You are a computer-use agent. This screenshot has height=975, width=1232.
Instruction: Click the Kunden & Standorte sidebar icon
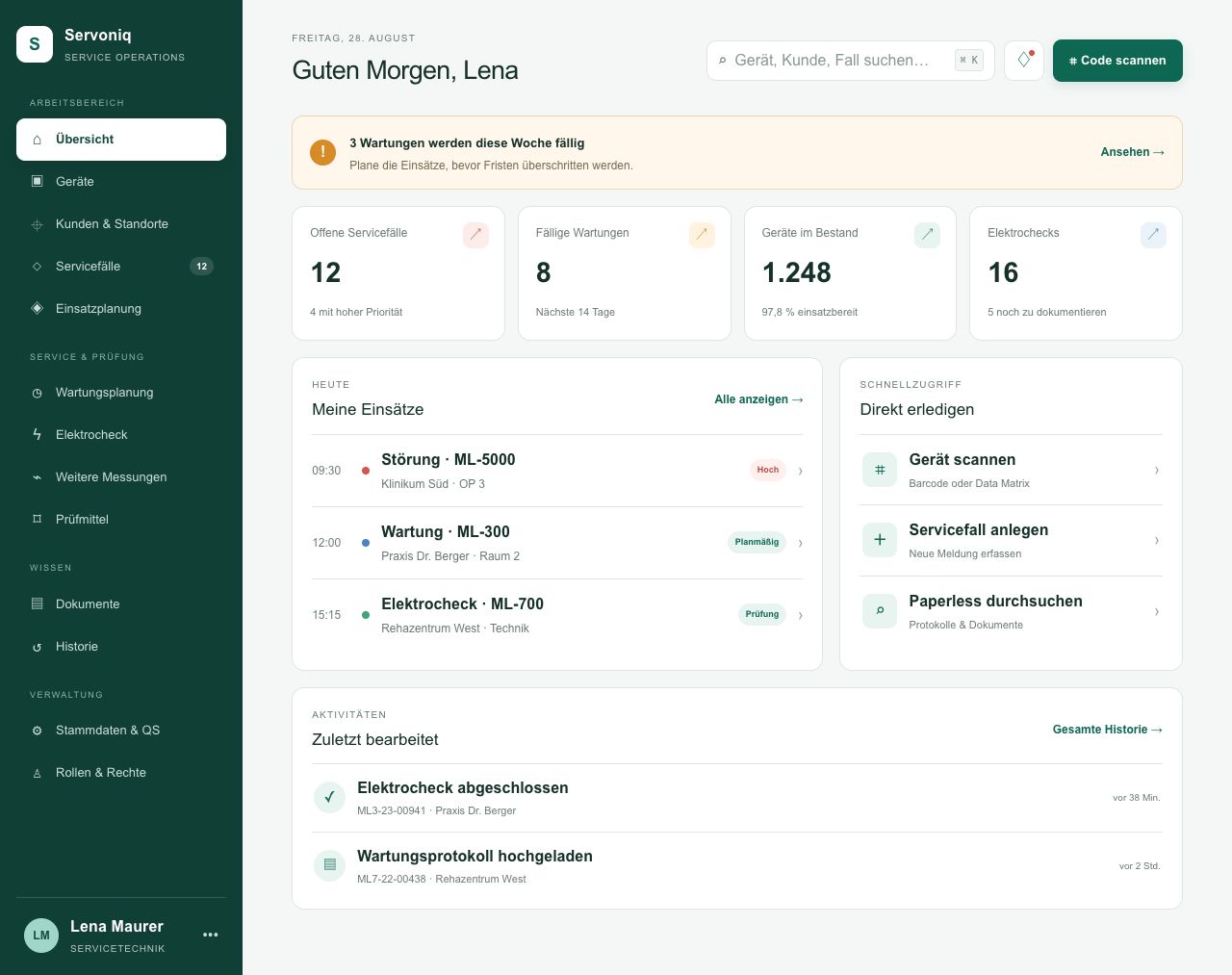(x=37, y=224)
